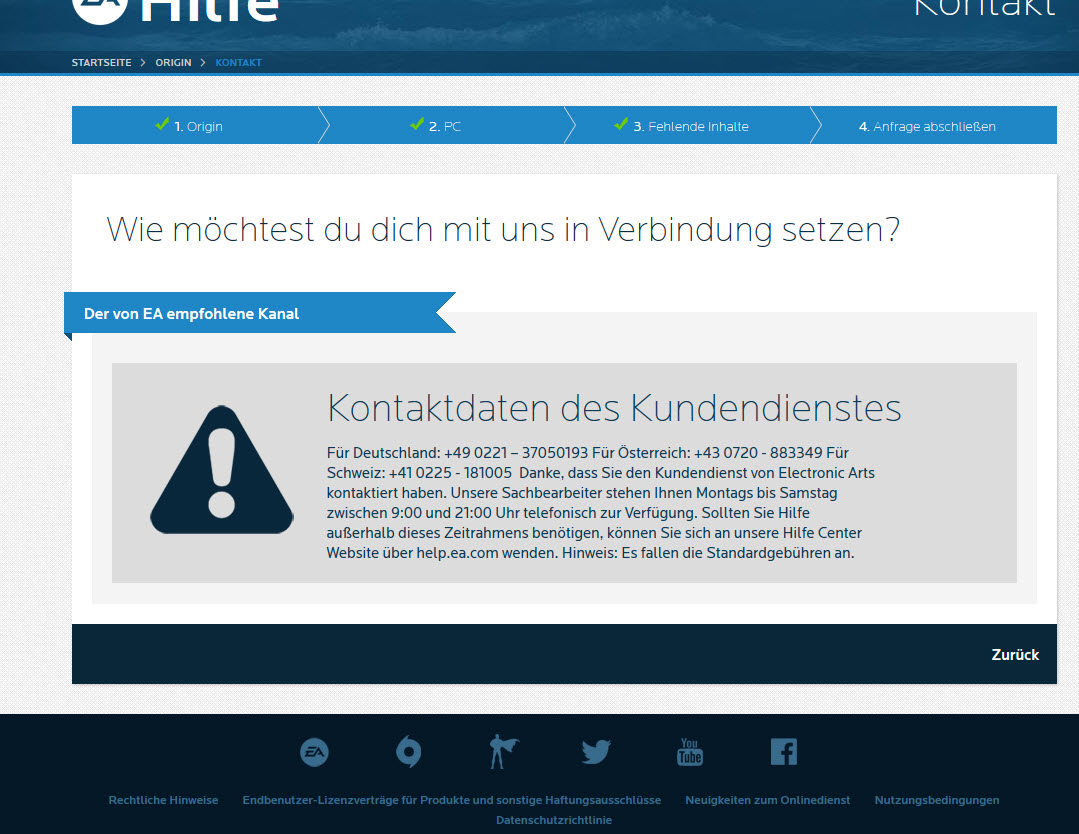Open the Datenschutzrichtlinie link
Viewport: 1079px width, 834px height.
click(554, 820)
